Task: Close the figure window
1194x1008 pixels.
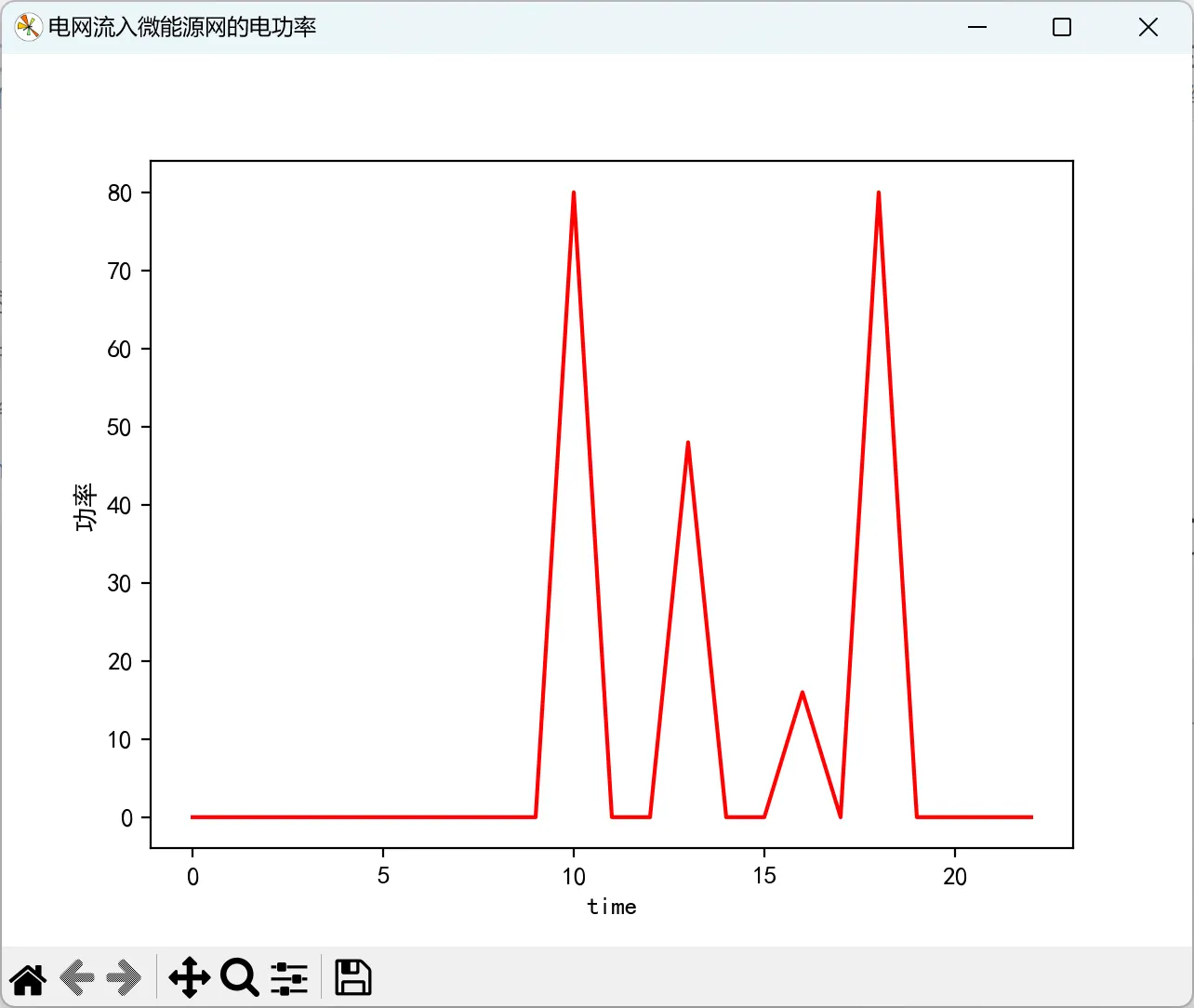Action: 1148,27
